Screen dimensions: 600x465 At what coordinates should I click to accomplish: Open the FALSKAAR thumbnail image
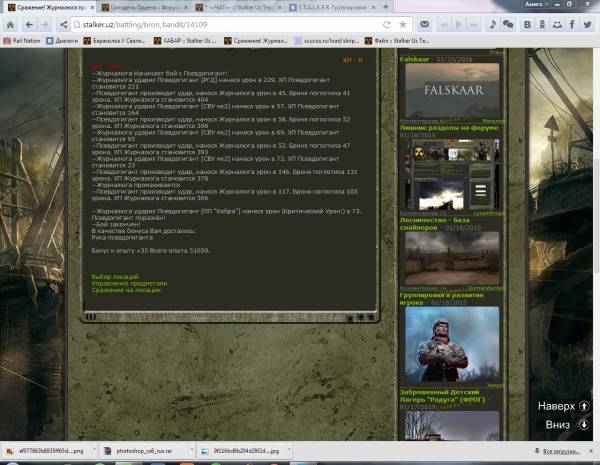tap(452, 90)
